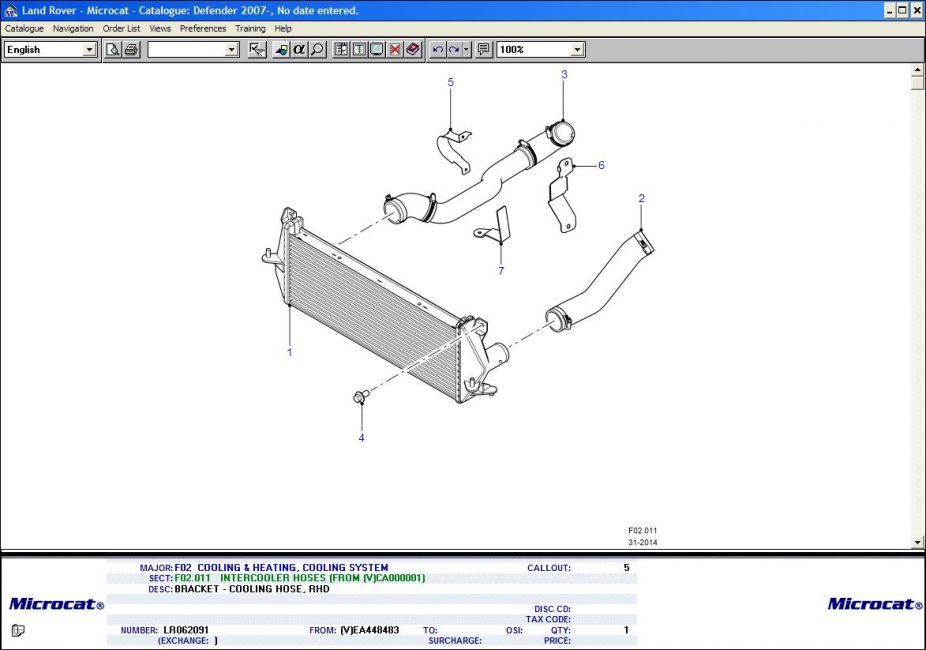This screenshot has height=650, width=926.
Task: Click the speech bubble comment icon
Action: click(x=483, y=50)
